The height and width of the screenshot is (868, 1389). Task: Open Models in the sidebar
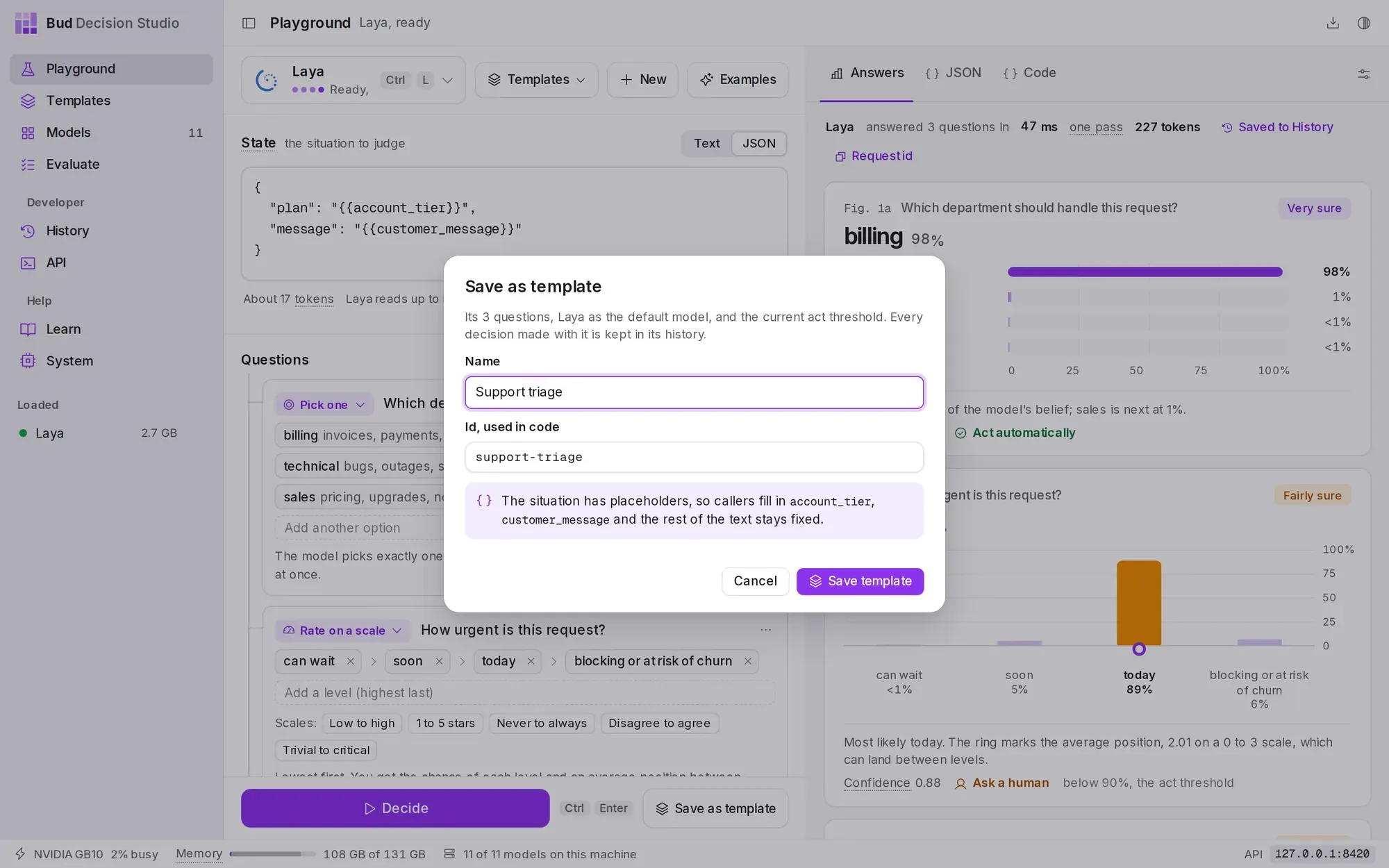[x=111, y=133]
